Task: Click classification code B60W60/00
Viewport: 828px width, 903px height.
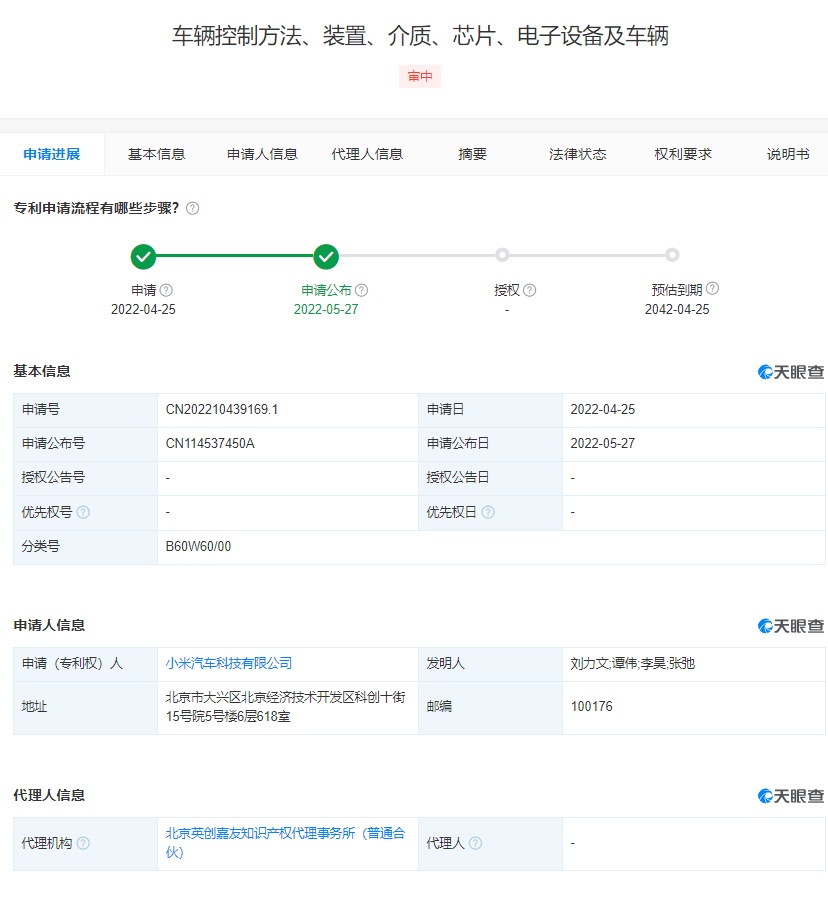Action: 198,547
